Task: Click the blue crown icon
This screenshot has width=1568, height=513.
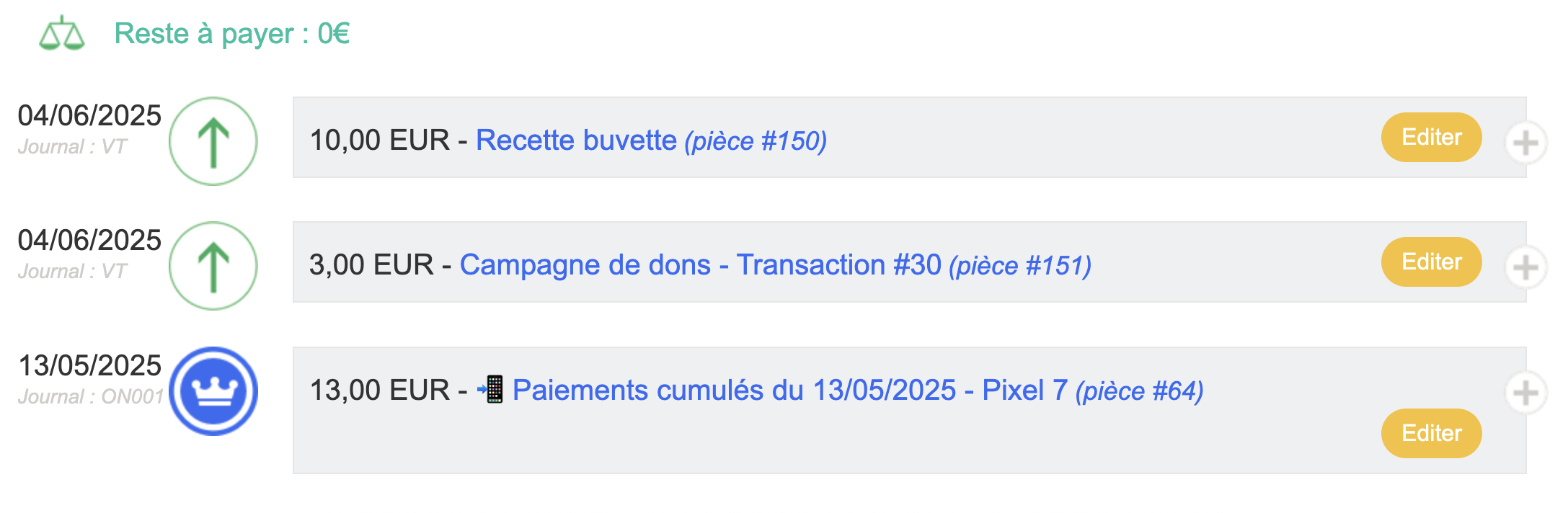Action: 213,391
